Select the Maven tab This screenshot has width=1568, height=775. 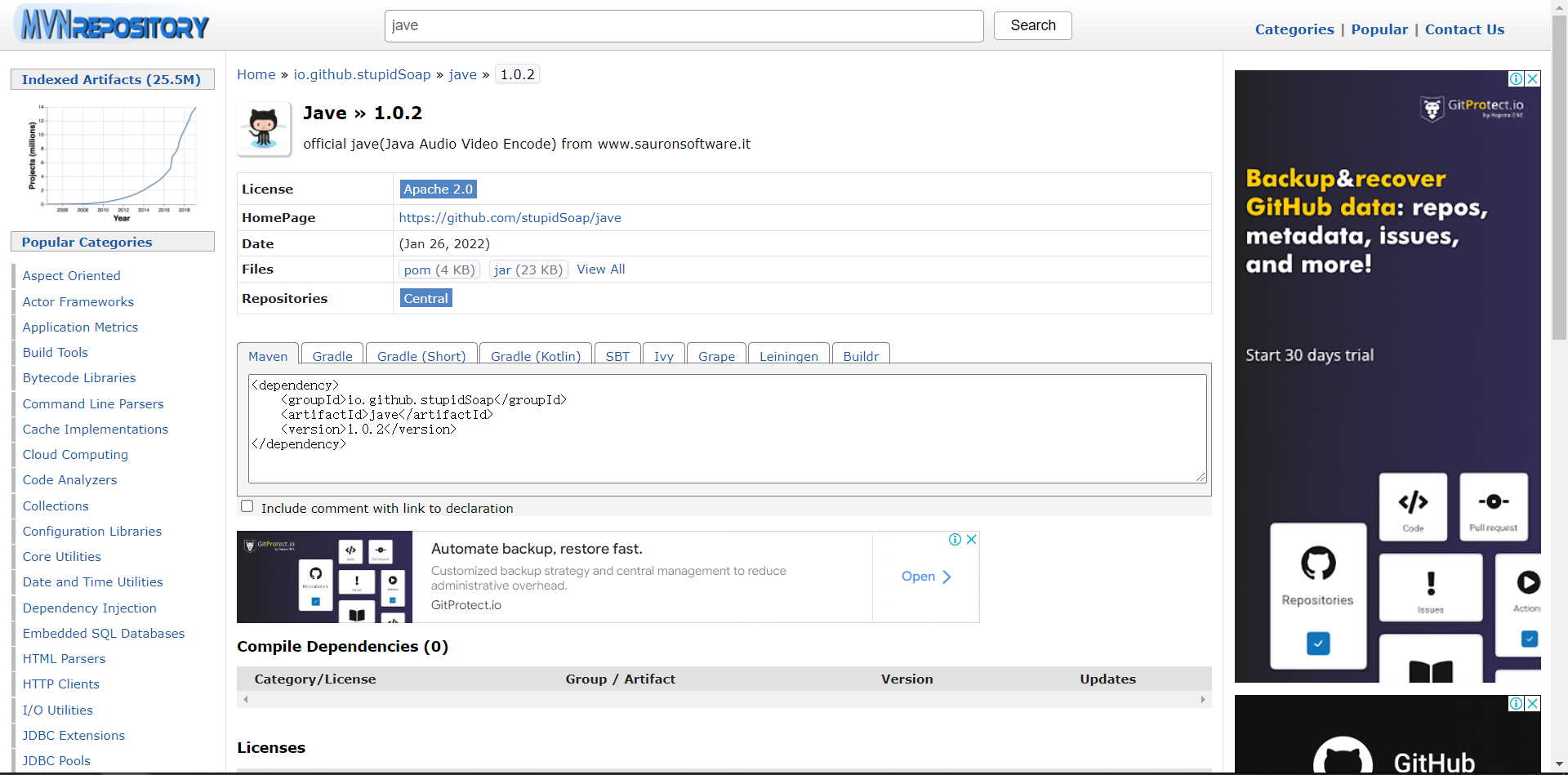click(x=268, y=356)
